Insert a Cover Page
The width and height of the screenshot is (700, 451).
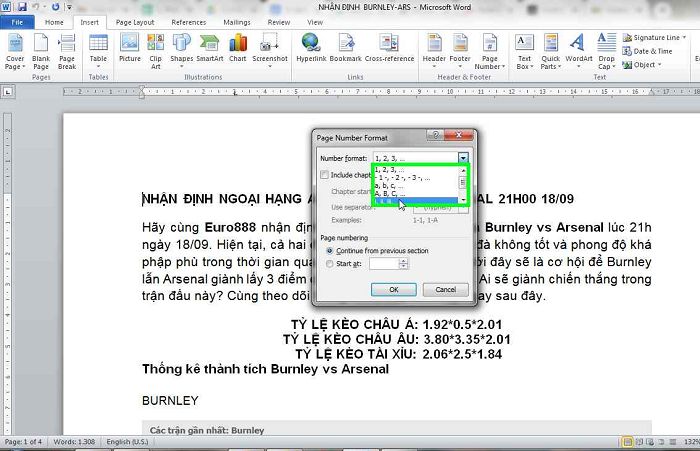click(x=15, y=52)
